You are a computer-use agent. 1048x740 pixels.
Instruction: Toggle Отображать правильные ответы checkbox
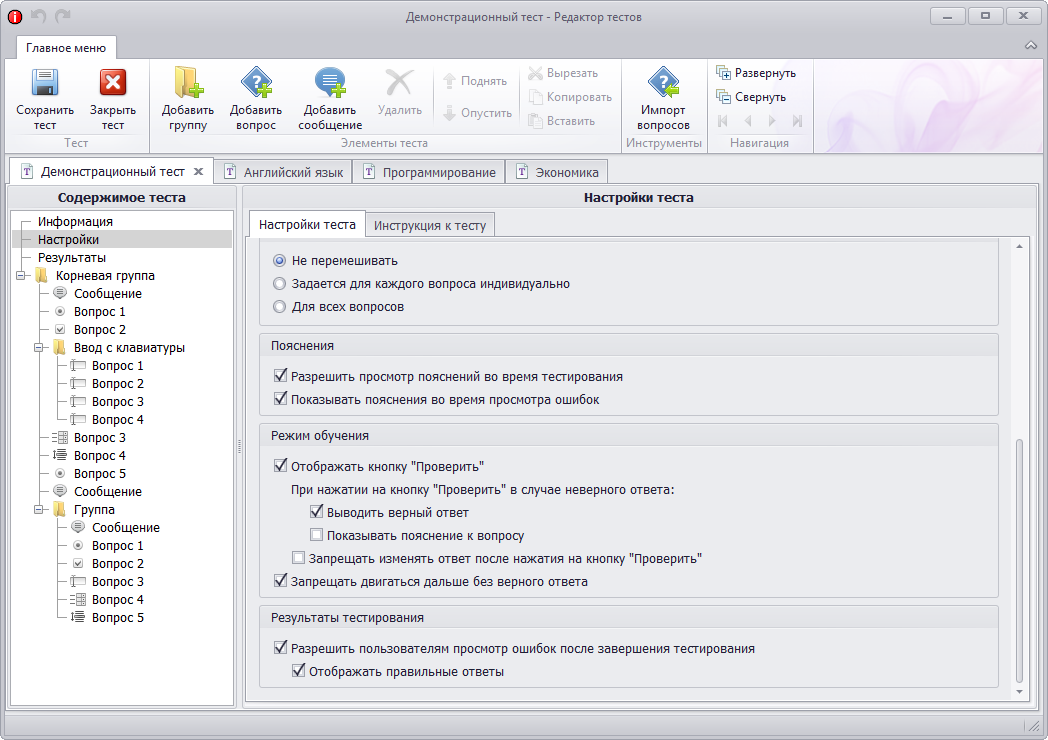tap(299, 671)
